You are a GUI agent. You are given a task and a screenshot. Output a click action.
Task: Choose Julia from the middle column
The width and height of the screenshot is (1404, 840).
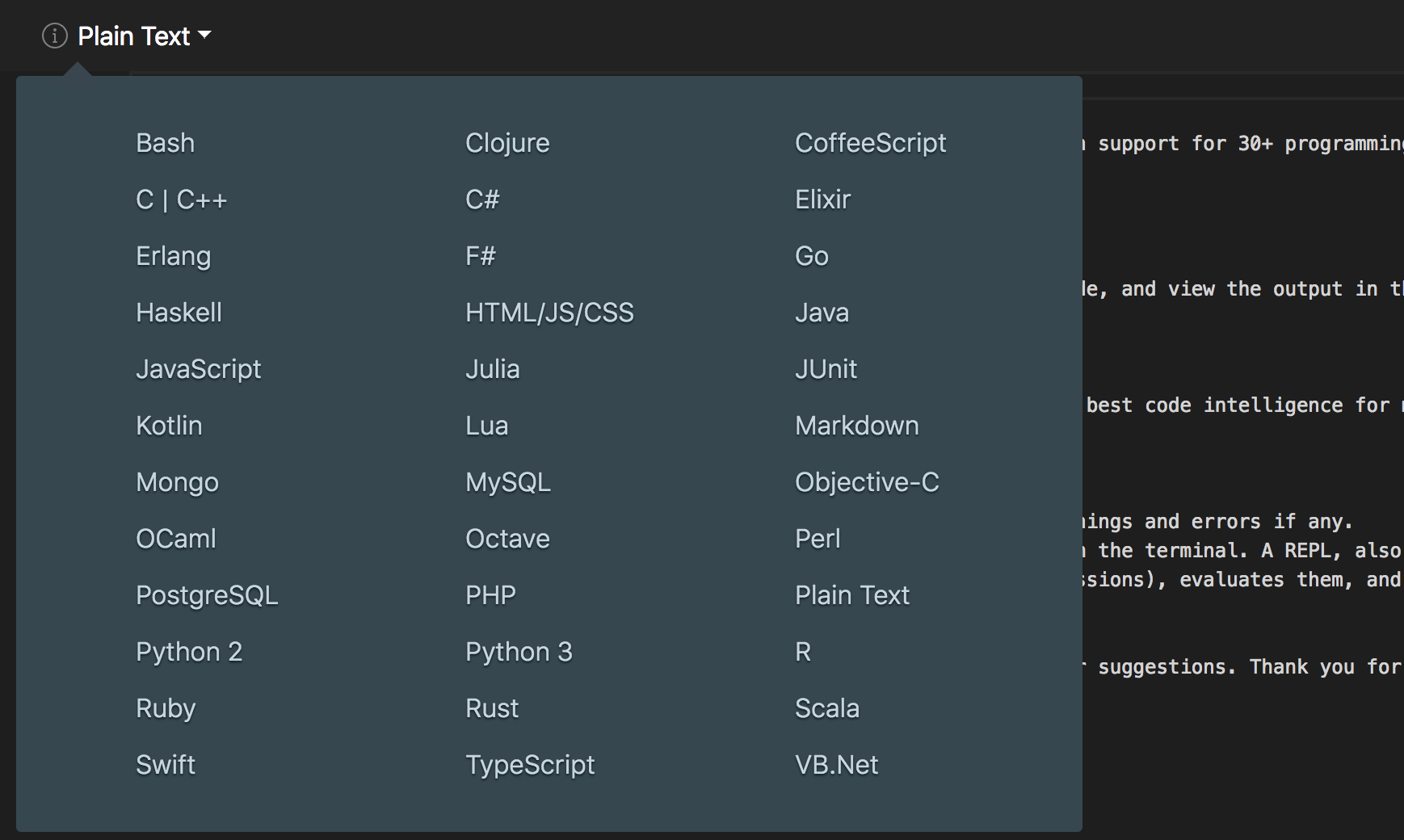[x=493, y=368]
